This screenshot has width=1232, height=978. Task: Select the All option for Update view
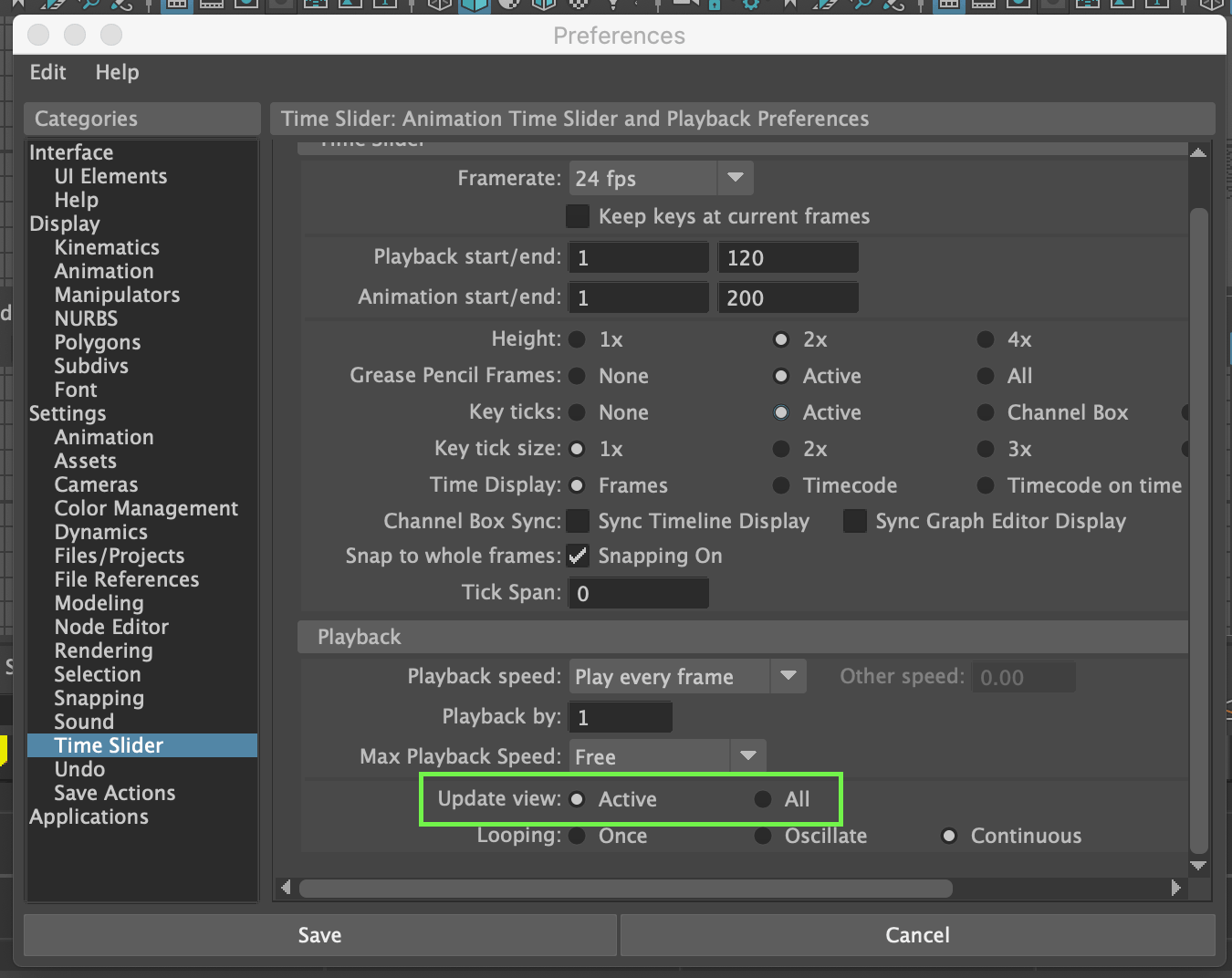tap(763, 798)
